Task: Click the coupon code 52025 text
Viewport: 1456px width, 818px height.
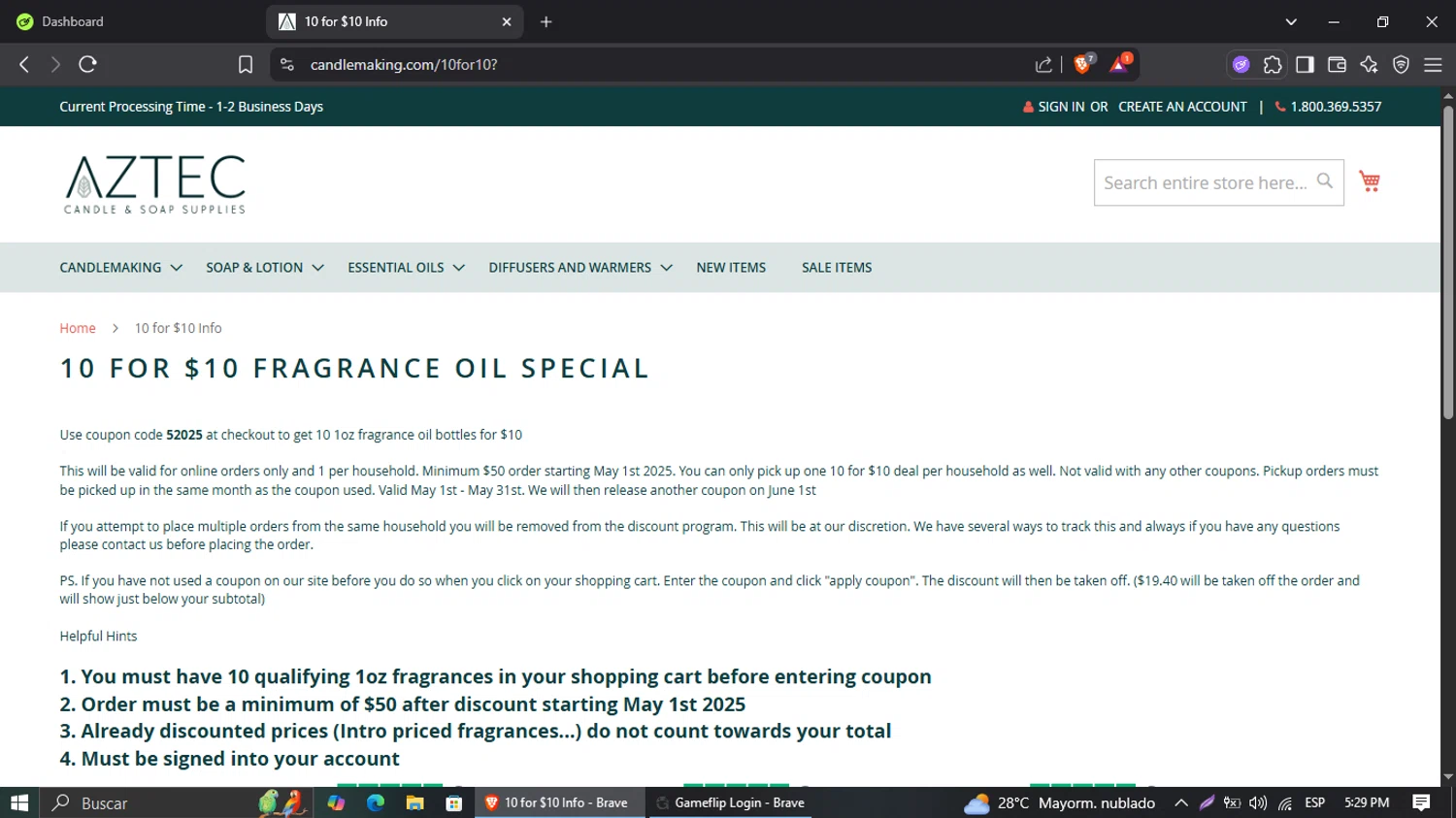Action: pos(184,435)
